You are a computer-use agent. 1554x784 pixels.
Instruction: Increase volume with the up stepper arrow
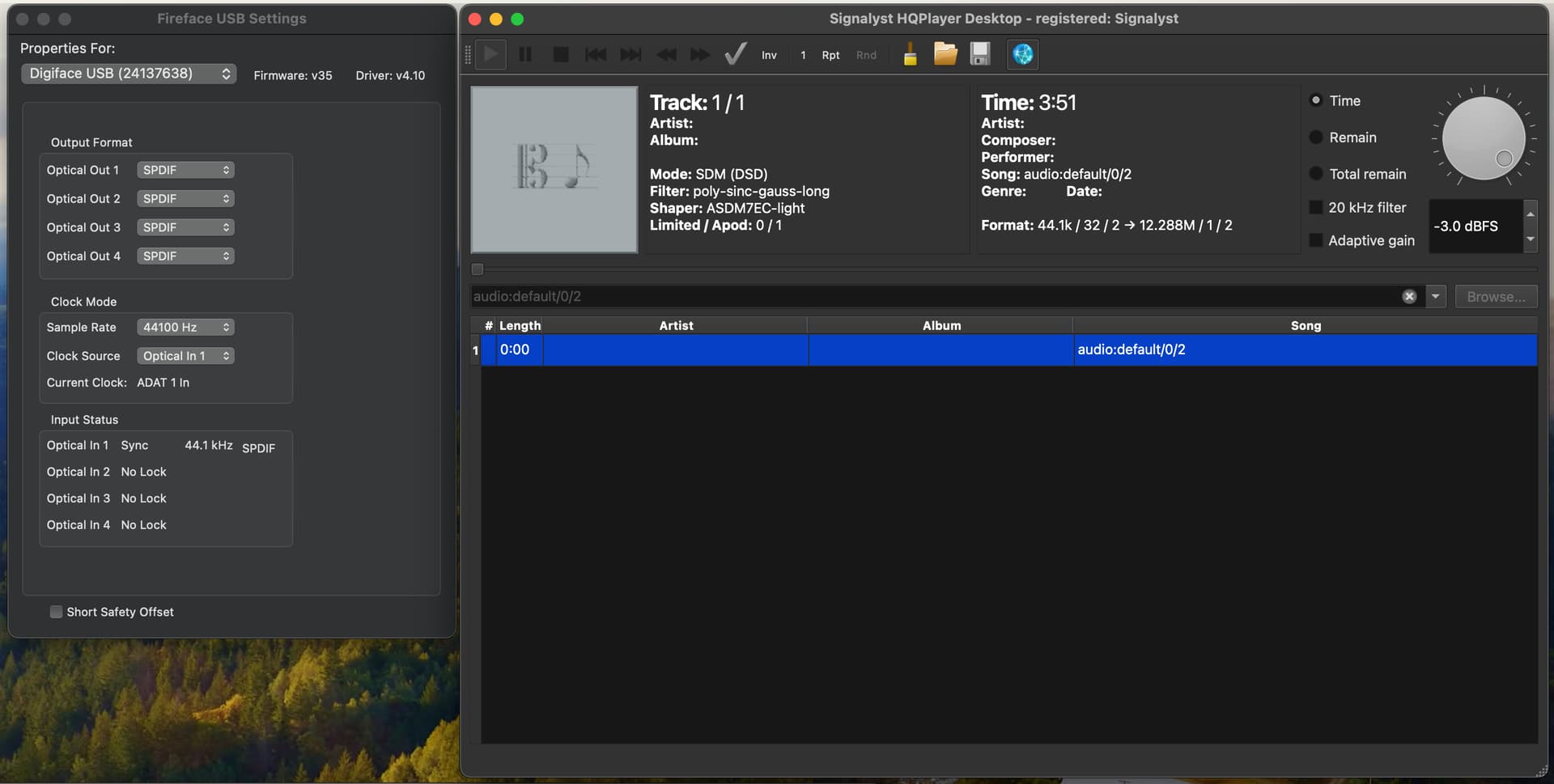[x=1531, y=213]
